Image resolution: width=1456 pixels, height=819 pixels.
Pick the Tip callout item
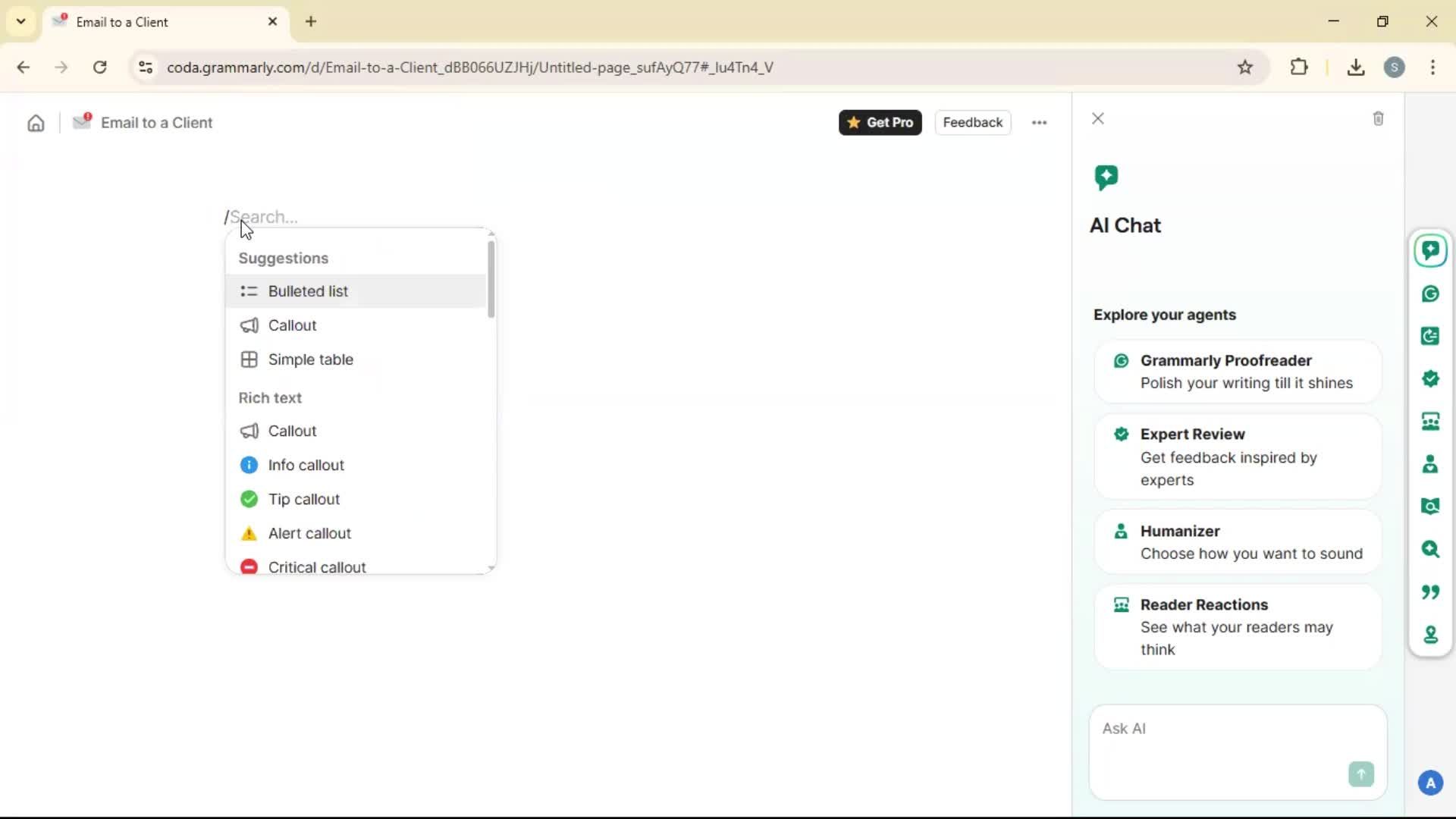303,499
